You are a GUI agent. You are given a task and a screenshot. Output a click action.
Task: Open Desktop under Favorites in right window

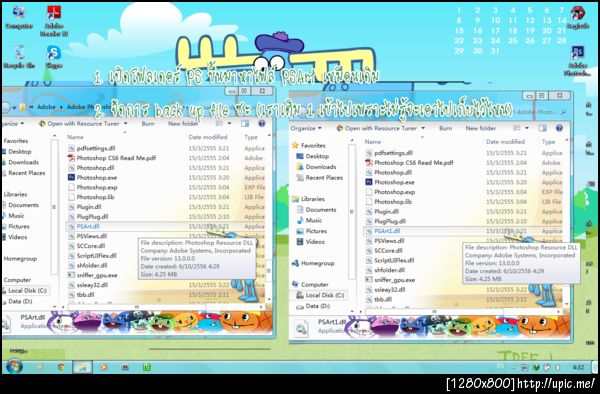click(x=317, y=156)
